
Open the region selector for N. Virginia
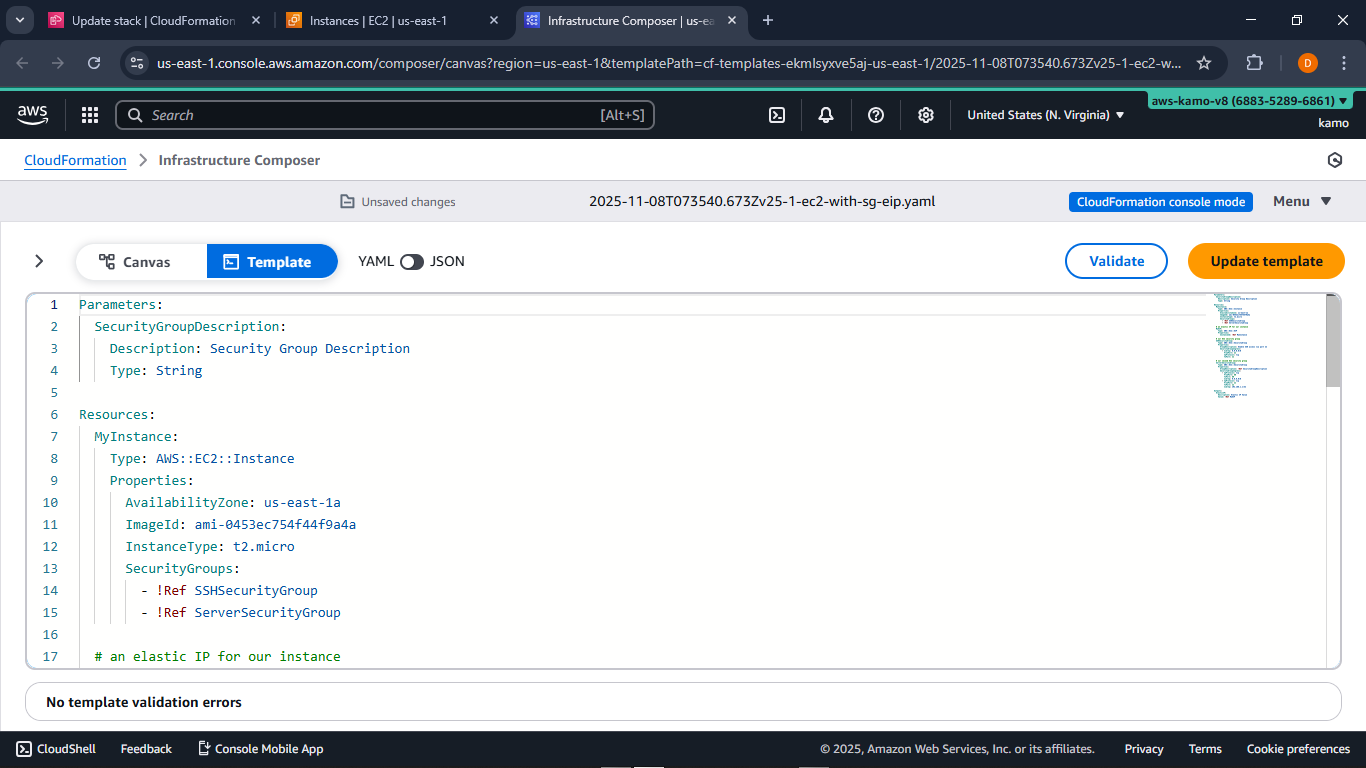(x=1043, y=114)
